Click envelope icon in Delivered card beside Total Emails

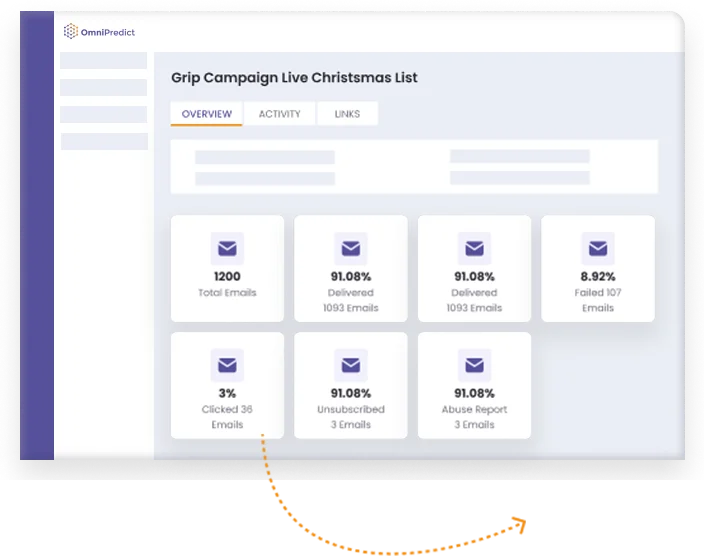350,248
